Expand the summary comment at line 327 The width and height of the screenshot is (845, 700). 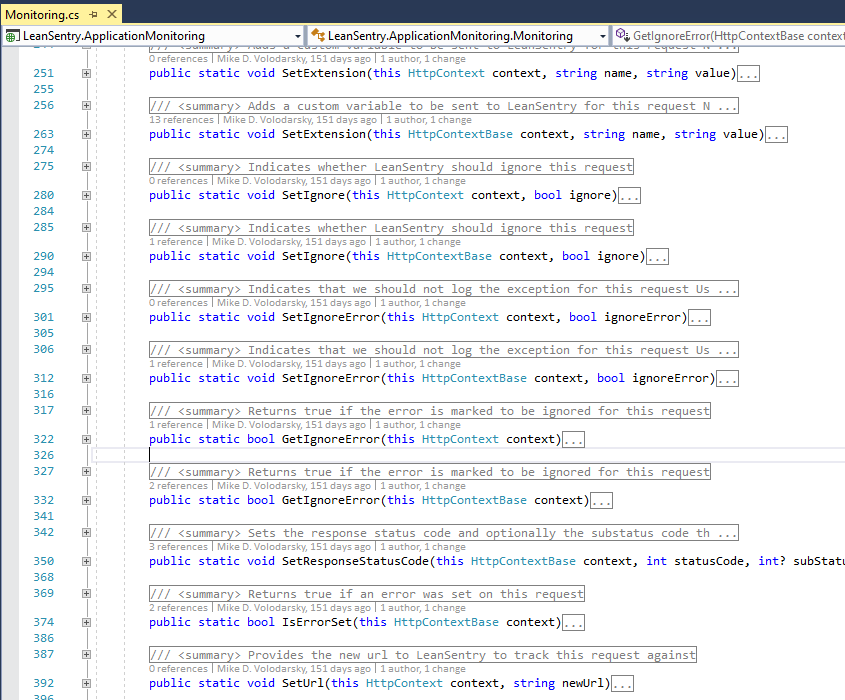pos(86,472)
